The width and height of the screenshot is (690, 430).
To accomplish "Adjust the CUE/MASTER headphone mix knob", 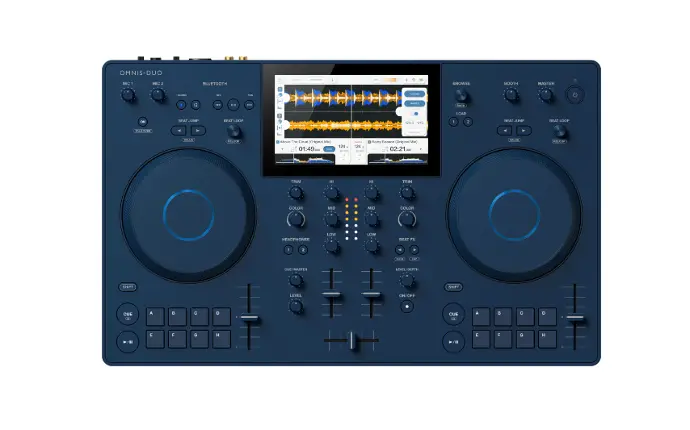I will [x=296, y=280].
